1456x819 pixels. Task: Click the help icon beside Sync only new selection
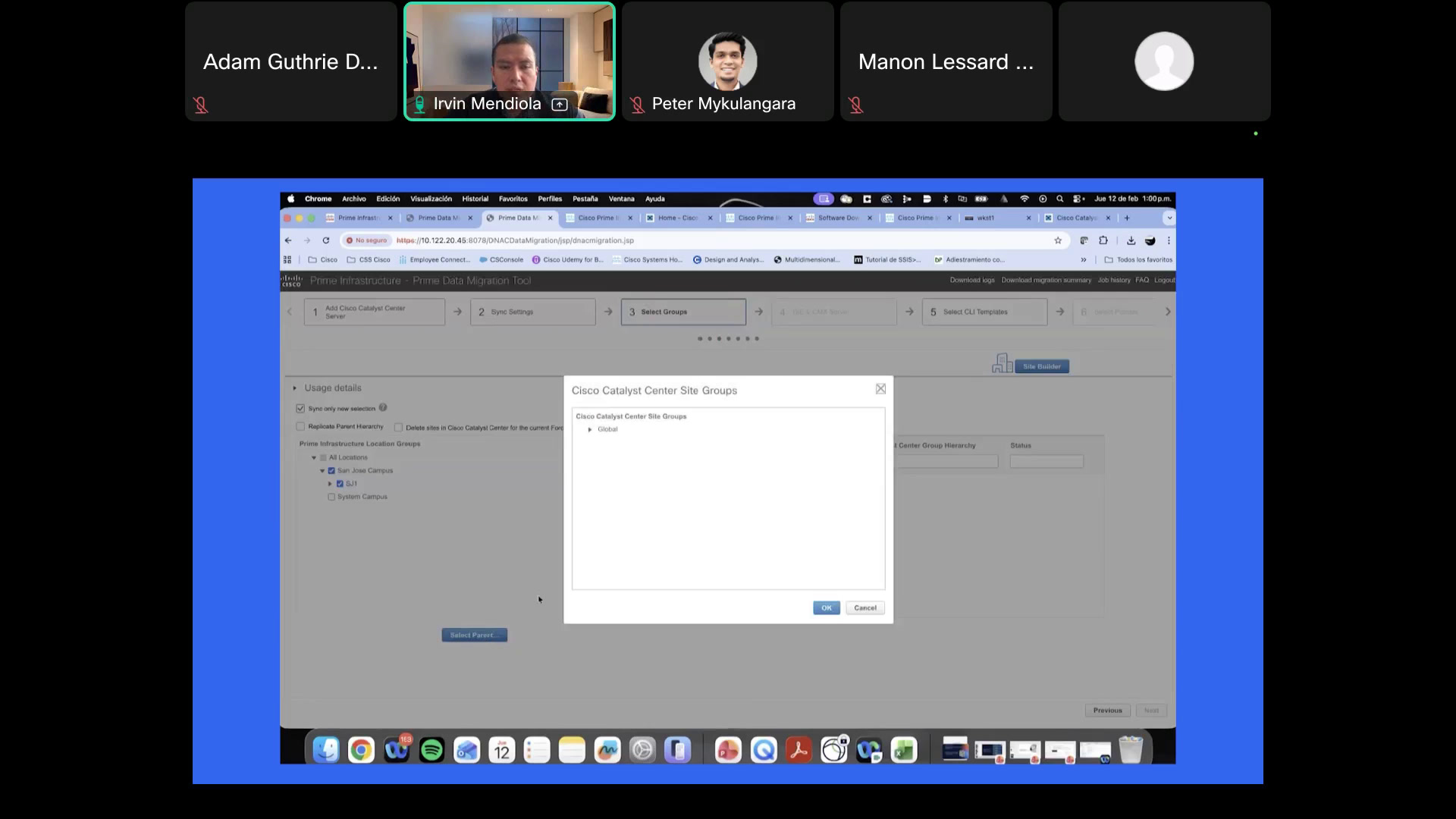[x=383, y=408]
